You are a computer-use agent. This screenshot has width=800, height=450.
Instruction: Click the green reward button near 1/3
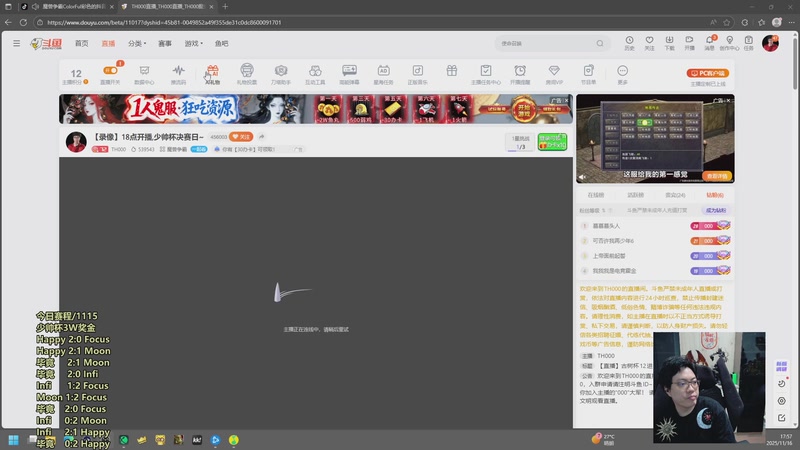[x=552, y=142]
